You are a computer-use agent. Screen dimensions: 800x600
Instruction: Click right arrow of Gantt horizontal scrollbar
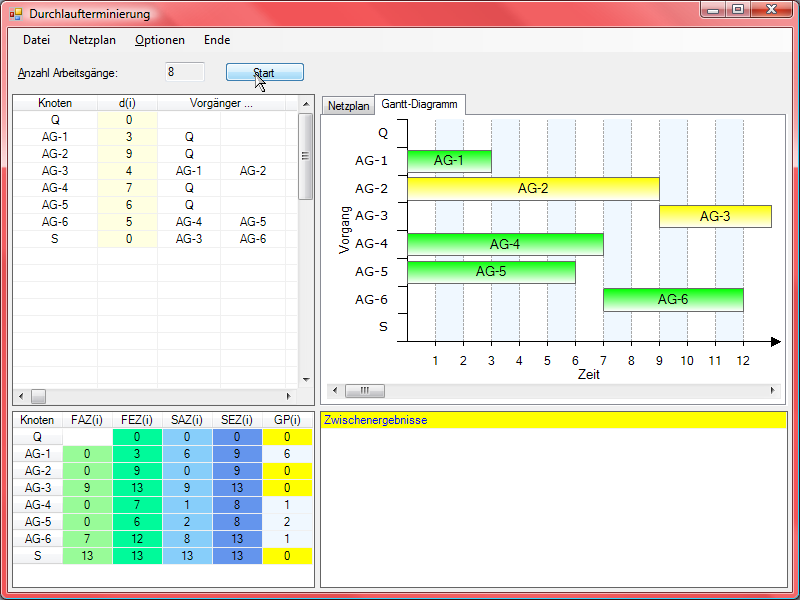point(771,390)
